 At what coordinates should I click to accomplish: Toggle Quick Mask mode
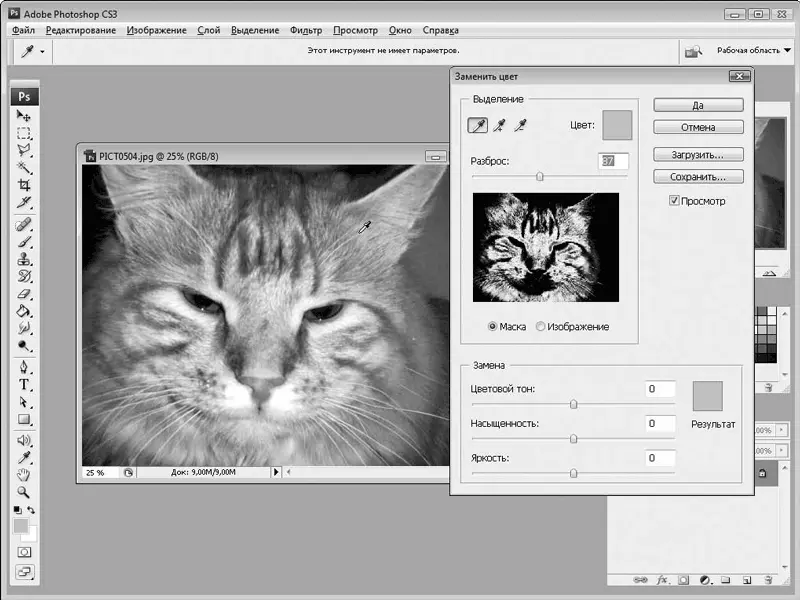click(24, 553)
